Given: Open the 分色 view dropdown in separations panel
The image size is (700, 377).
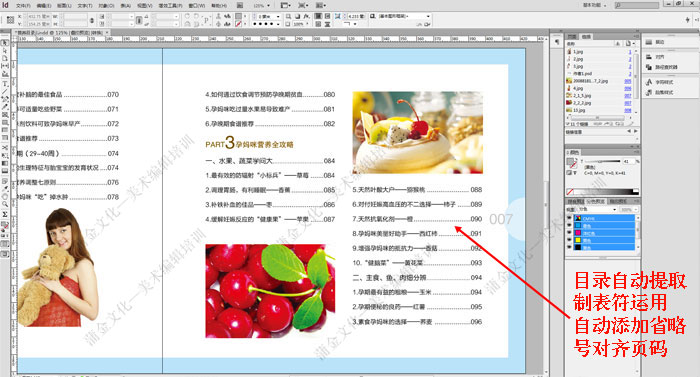Looking at the screenshot, I should (597, 209).
